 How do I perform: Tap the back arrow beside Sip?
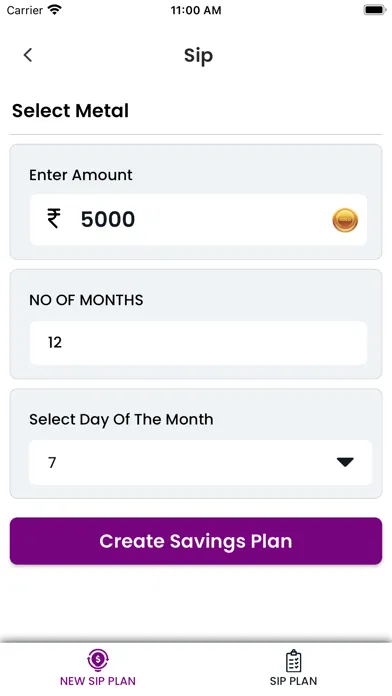coord(28,55)
